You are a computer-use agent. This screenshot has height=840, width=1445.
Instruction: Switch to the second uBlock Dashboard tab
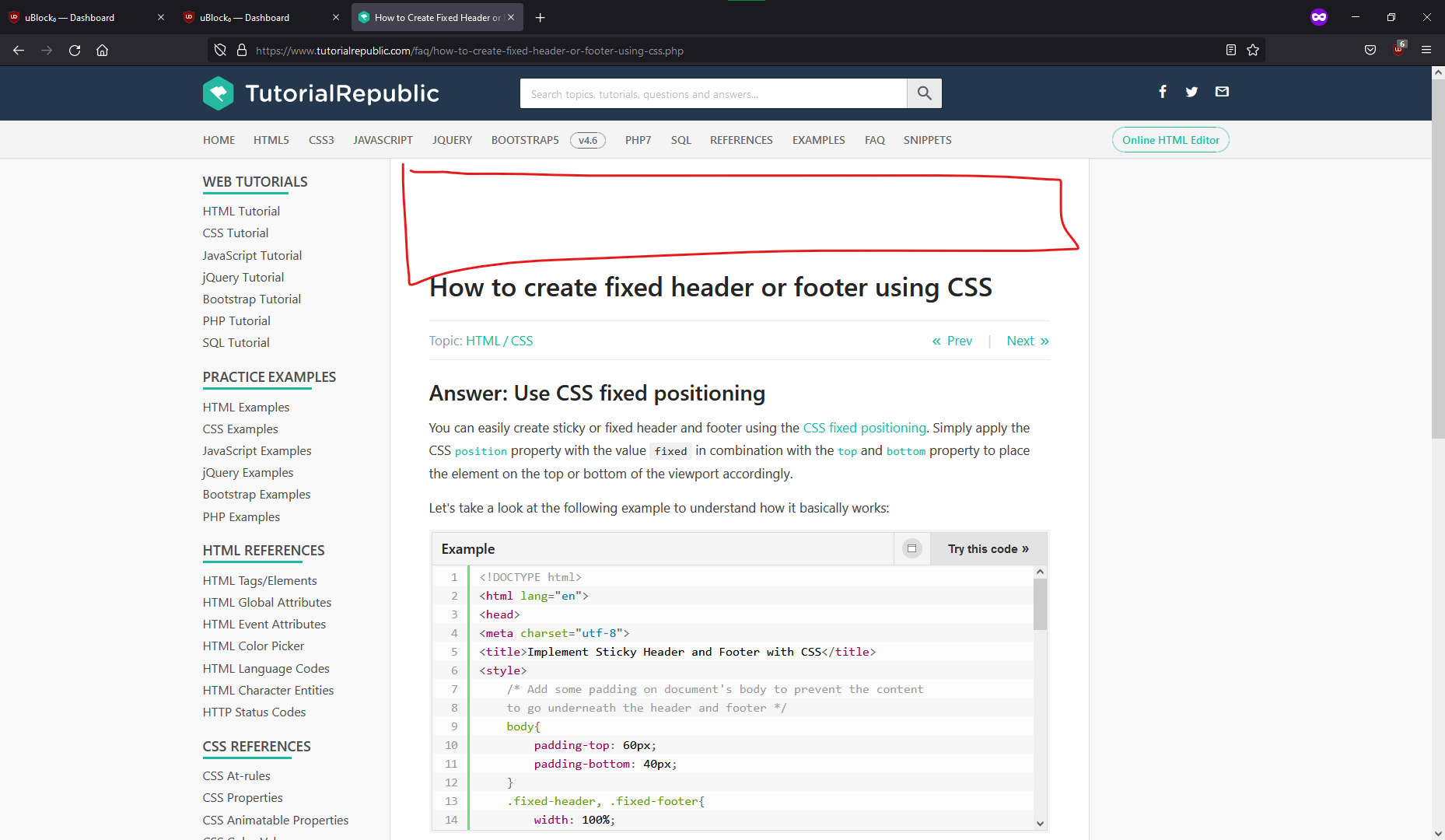pyautogui.click(x=261, y=17)
